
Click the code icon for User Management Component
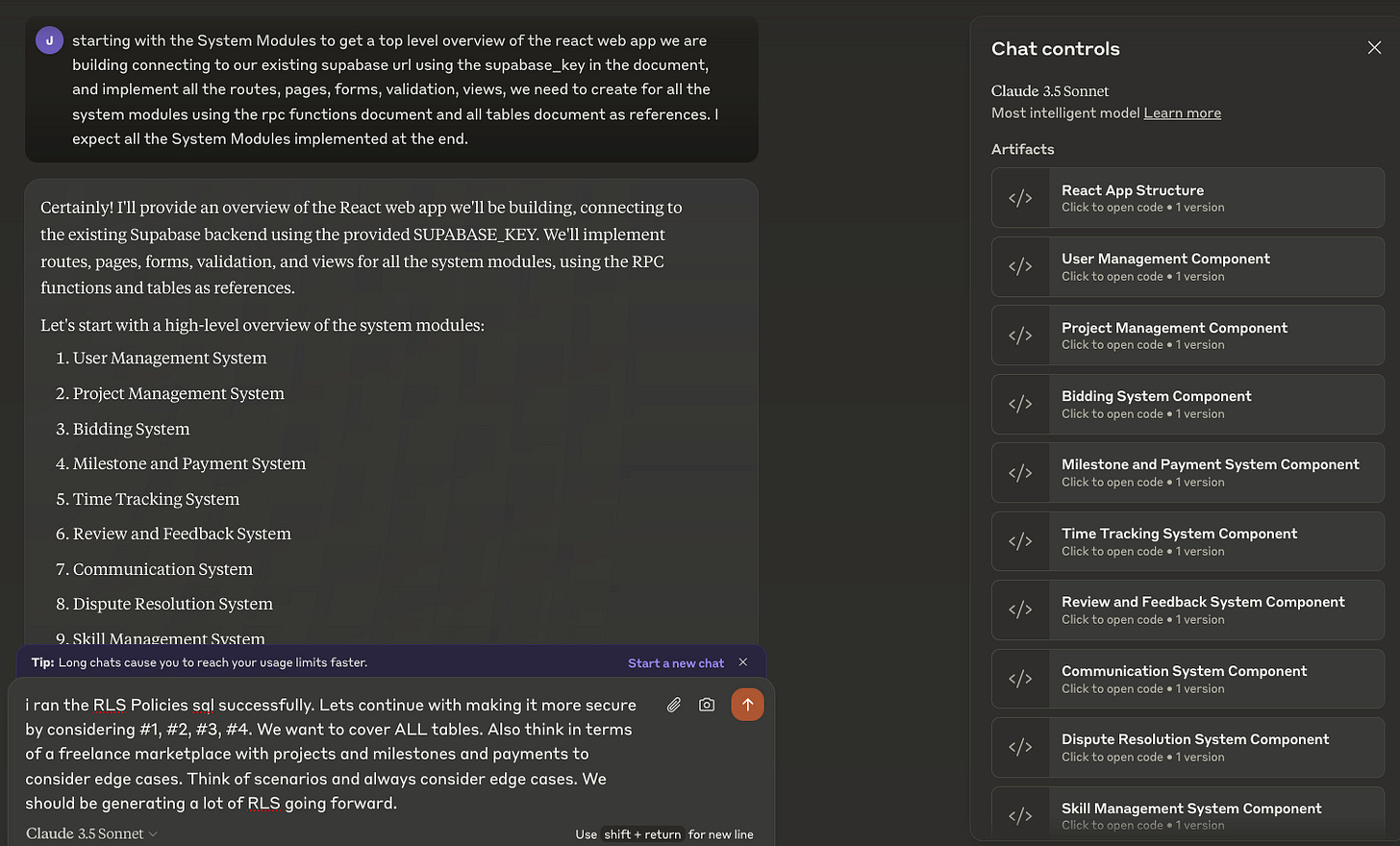(x=1020, y=267)
